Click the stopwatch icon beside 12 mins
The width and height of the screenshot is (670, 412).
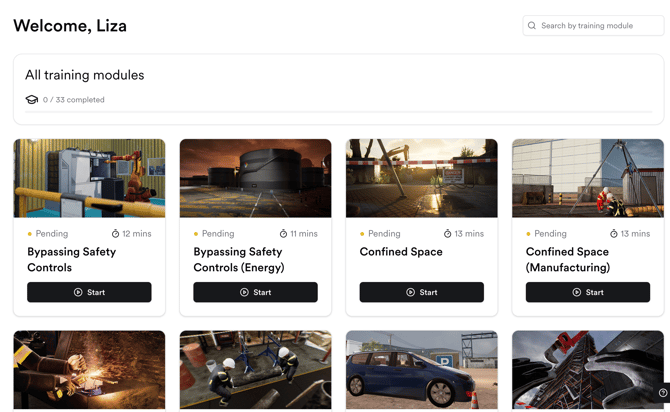coord(115,234)
